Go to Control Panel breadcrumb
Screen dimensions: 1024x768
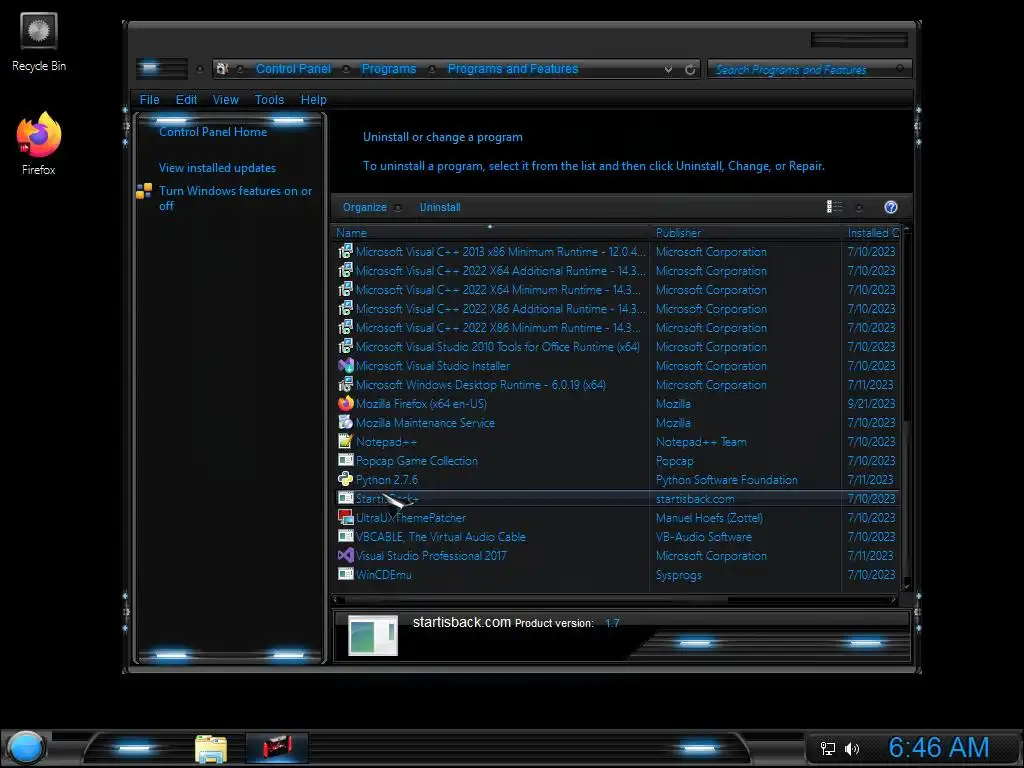293,69
